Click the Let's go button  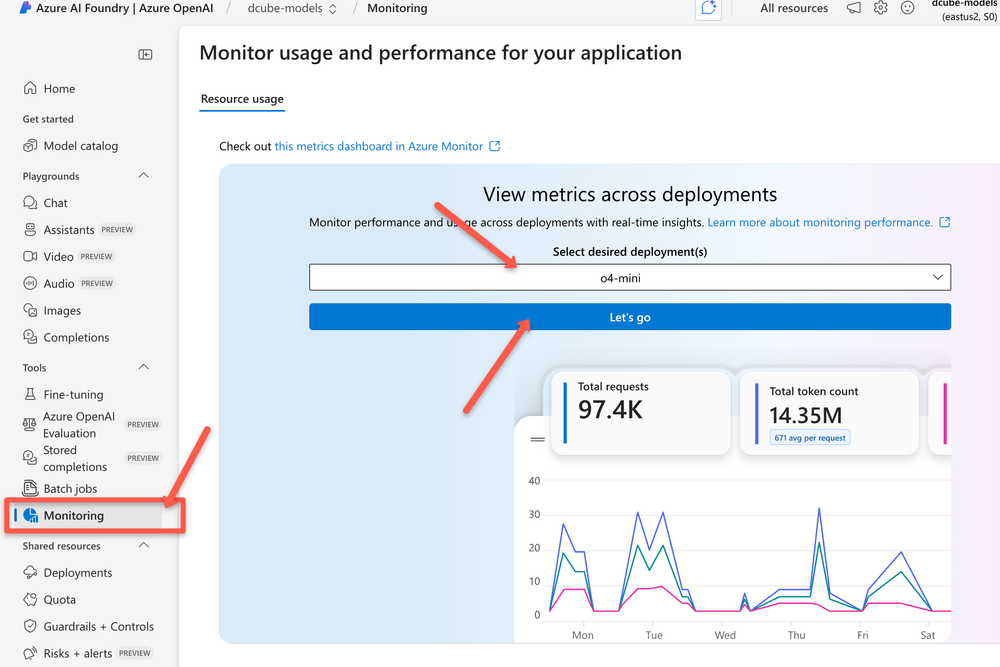630,316
